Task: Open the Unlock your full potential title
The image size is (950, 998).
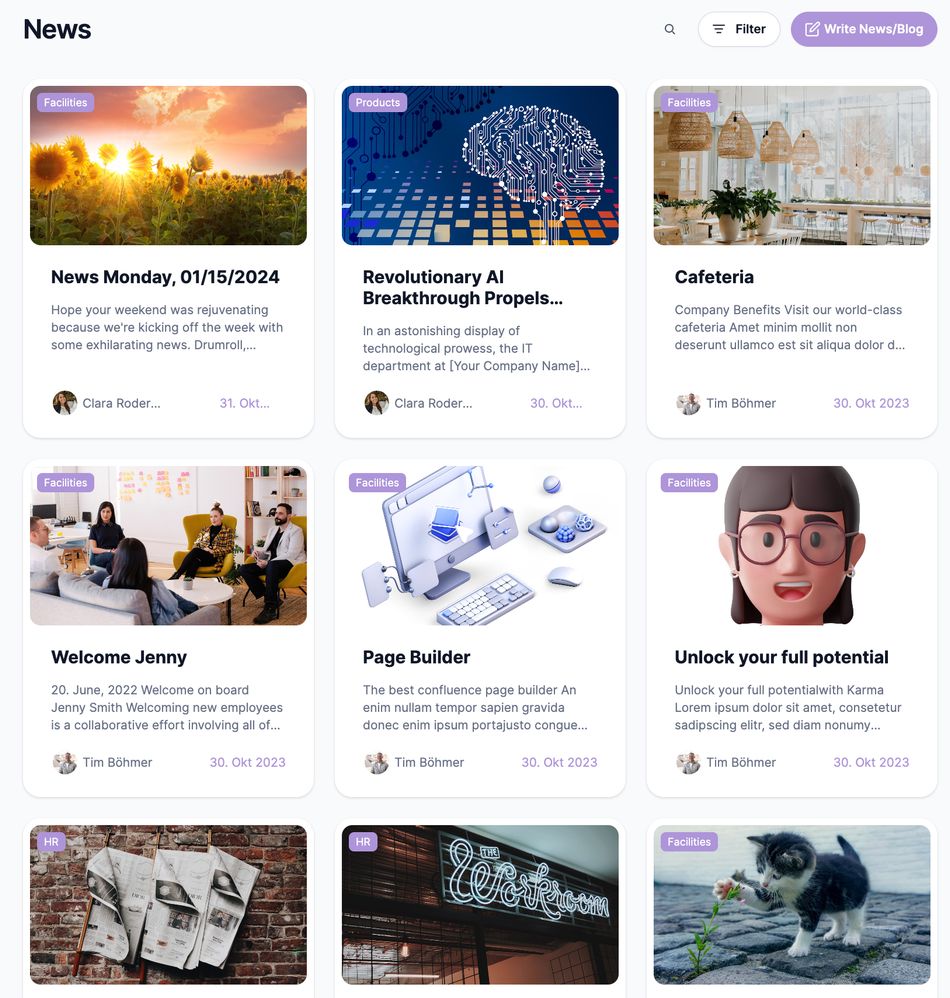Action: click(x=781, y=657)
